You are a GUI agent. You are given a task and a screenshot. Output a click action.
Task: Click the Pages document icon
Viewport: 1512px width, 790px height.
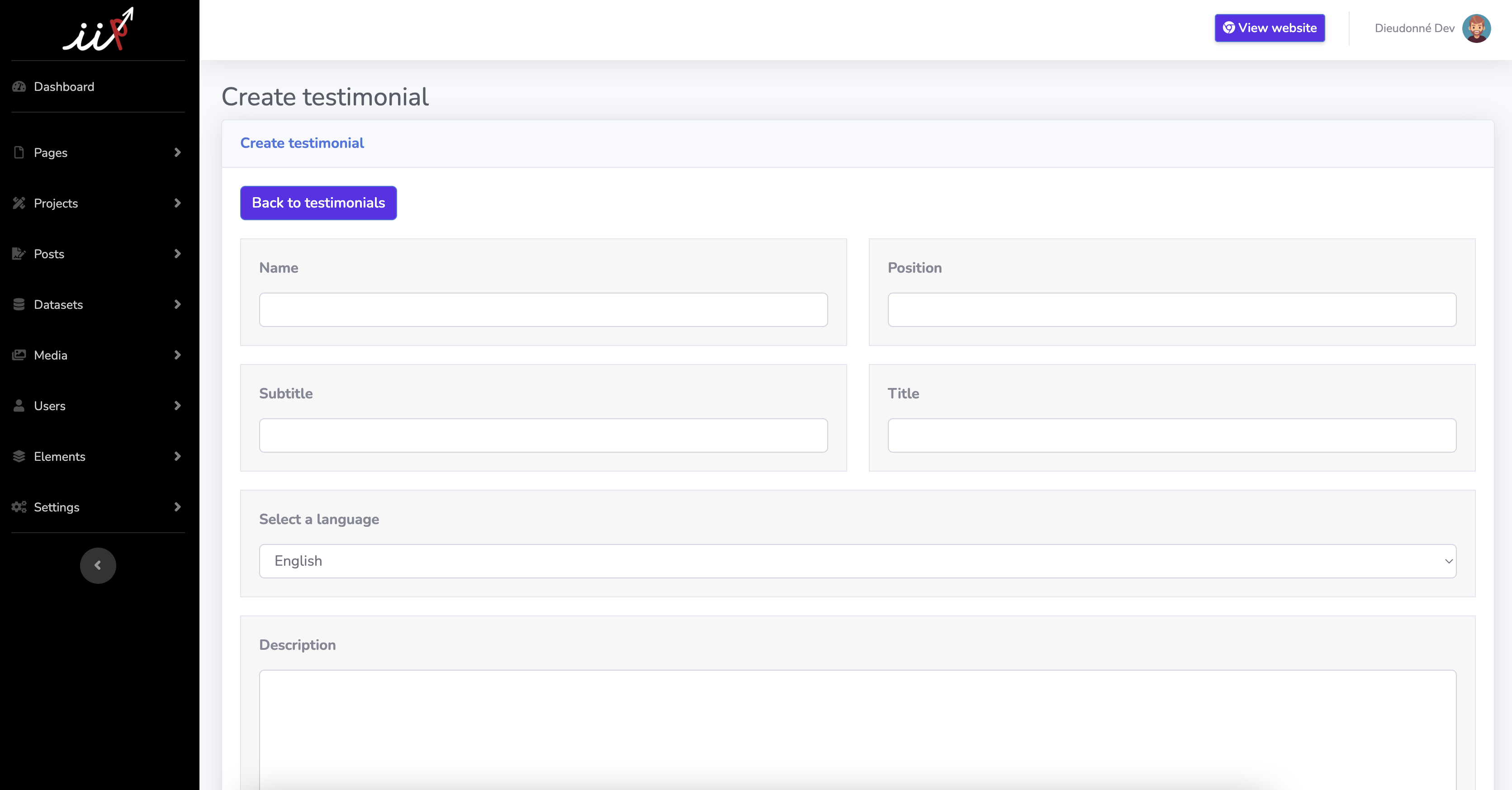[19, 152]
